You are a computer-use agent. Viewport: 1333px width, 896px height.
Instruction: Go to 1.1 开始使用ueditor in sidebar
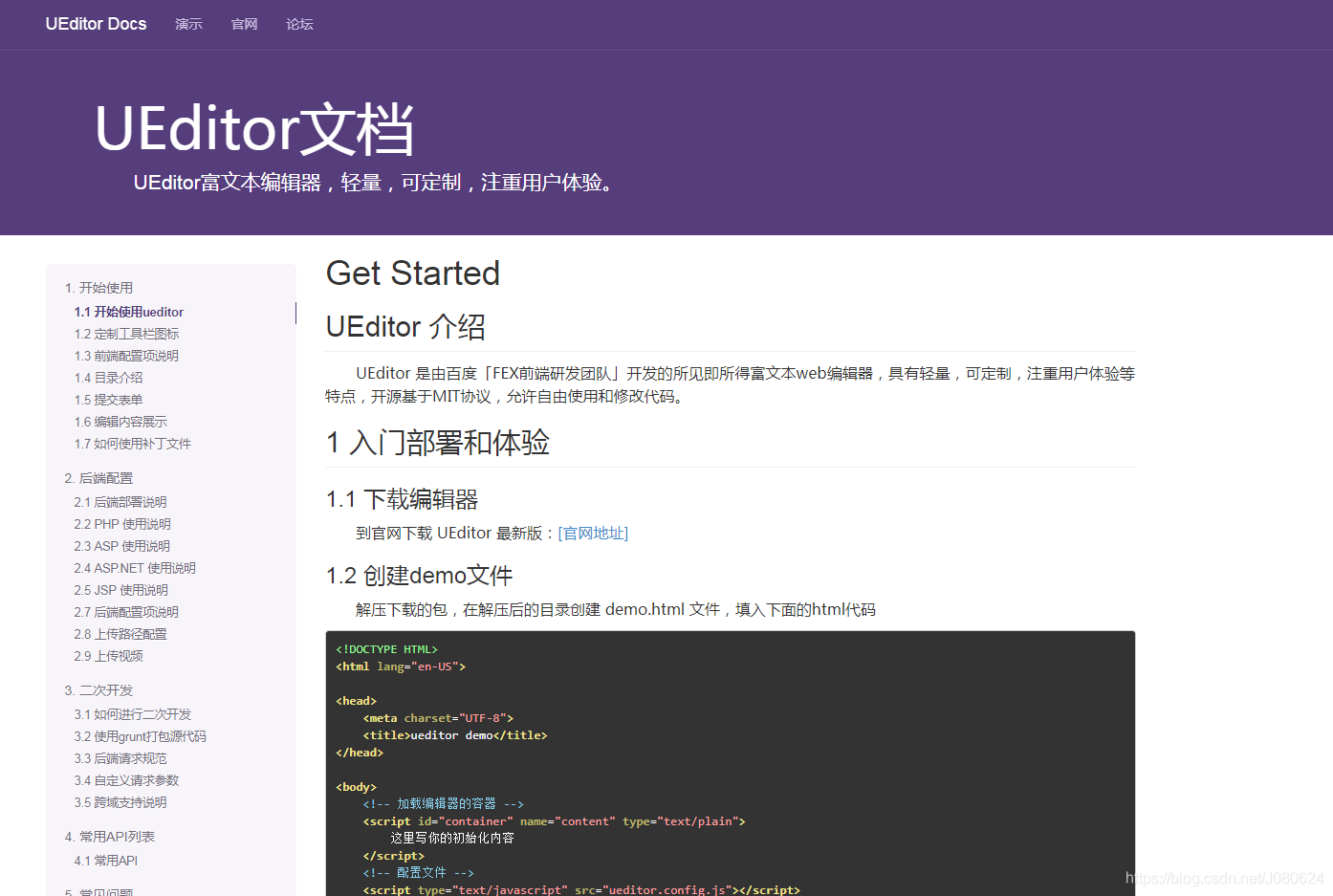(129, 312)
